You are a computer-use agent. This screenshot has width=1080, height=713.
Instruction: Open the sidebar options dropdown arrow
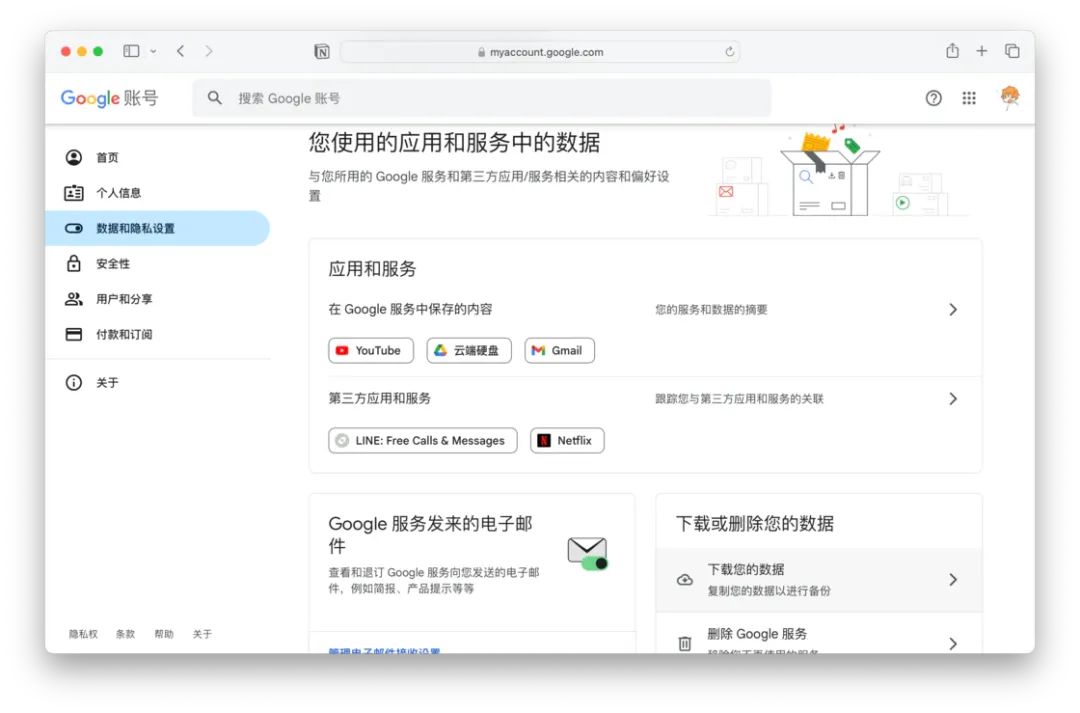[153, 51]
